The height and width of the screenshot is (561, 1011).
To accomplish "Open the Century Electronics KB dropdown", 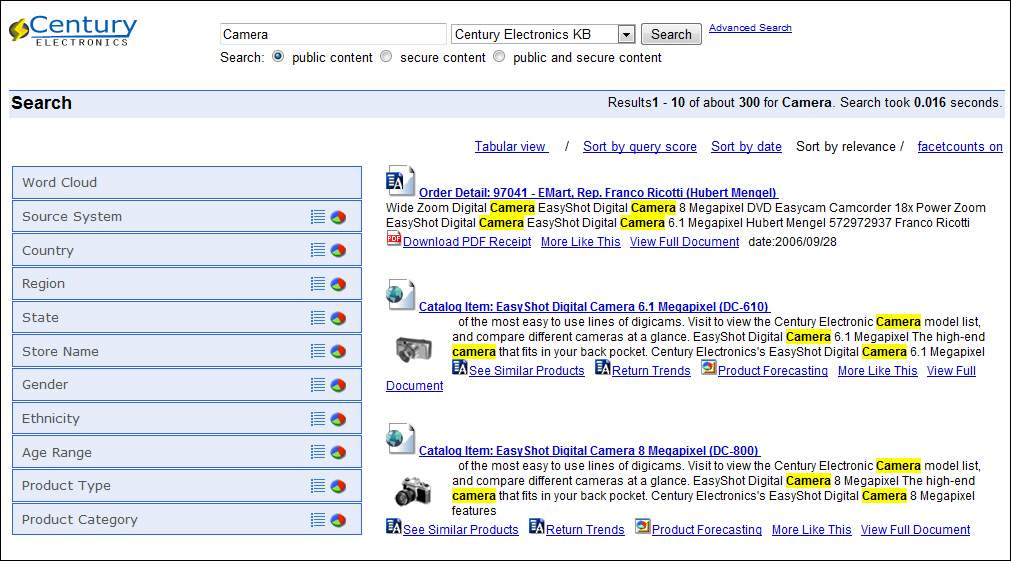I will 543,34.
